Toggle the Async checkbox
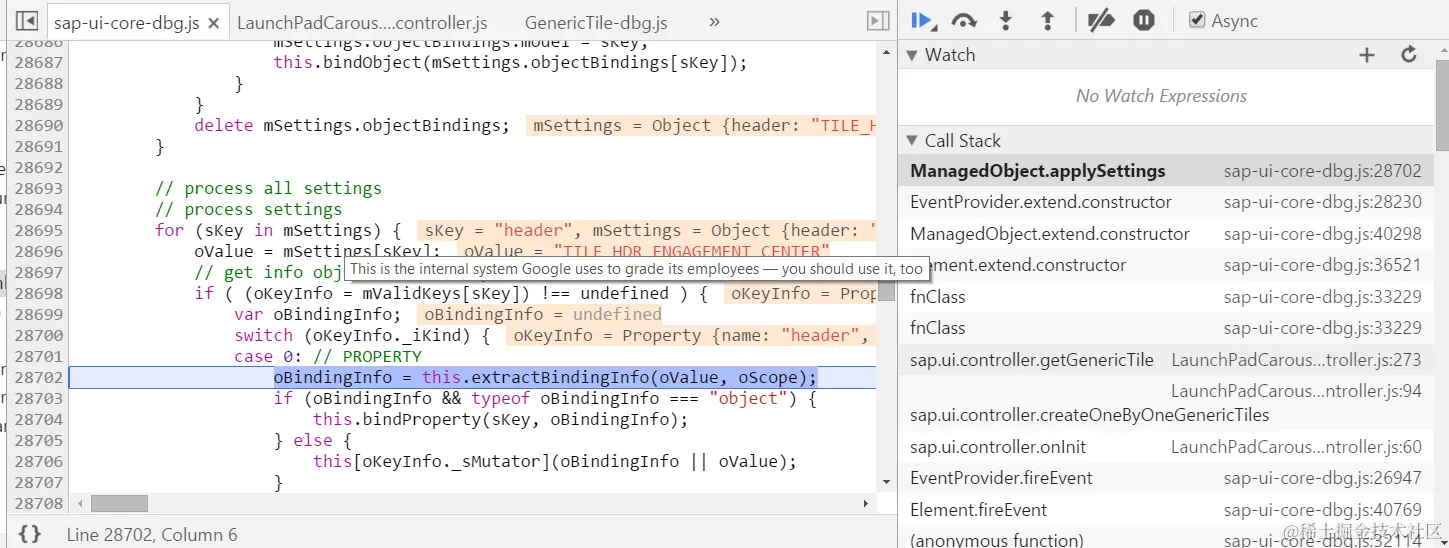 (x=1197, y=20)
